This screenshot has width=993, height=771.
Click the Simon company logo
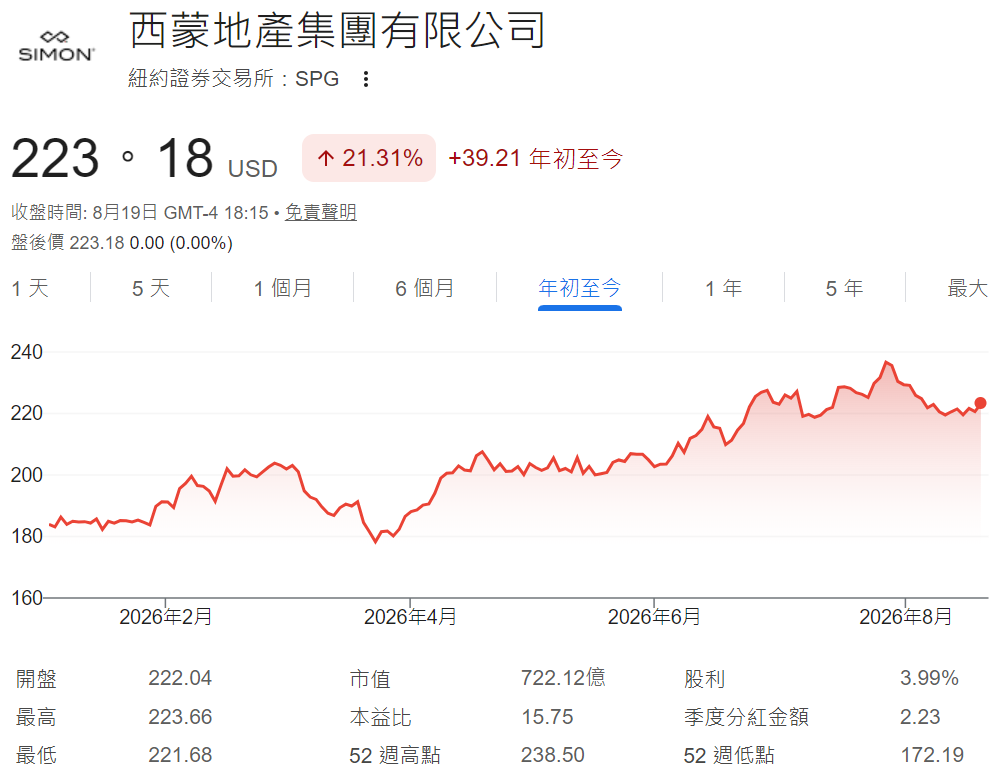(x=56, y=46)
